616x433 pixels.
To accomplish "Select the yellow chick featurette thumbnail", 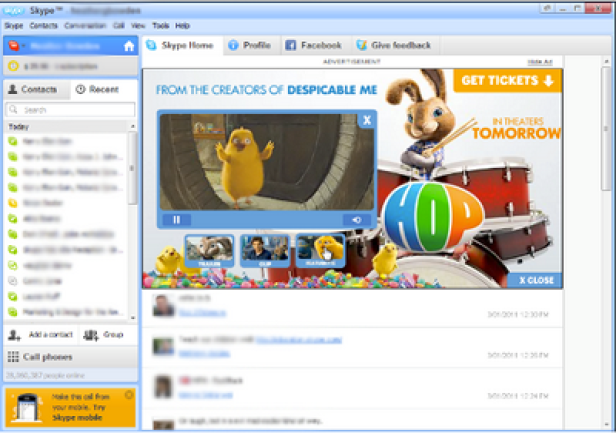I will pos(321,251).
